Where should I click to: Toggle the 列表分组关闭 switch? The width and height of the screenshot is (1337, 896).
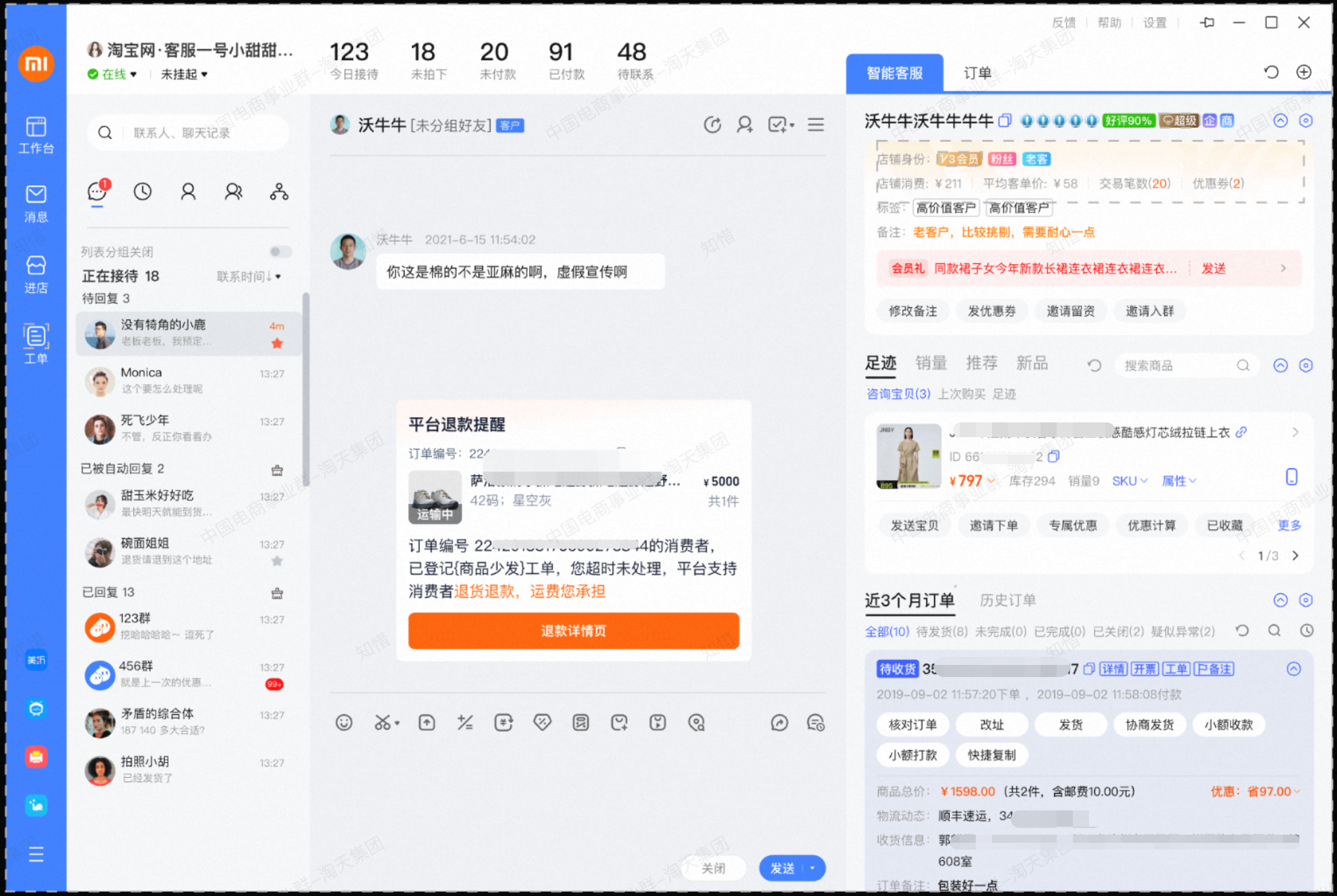point(280,251)
